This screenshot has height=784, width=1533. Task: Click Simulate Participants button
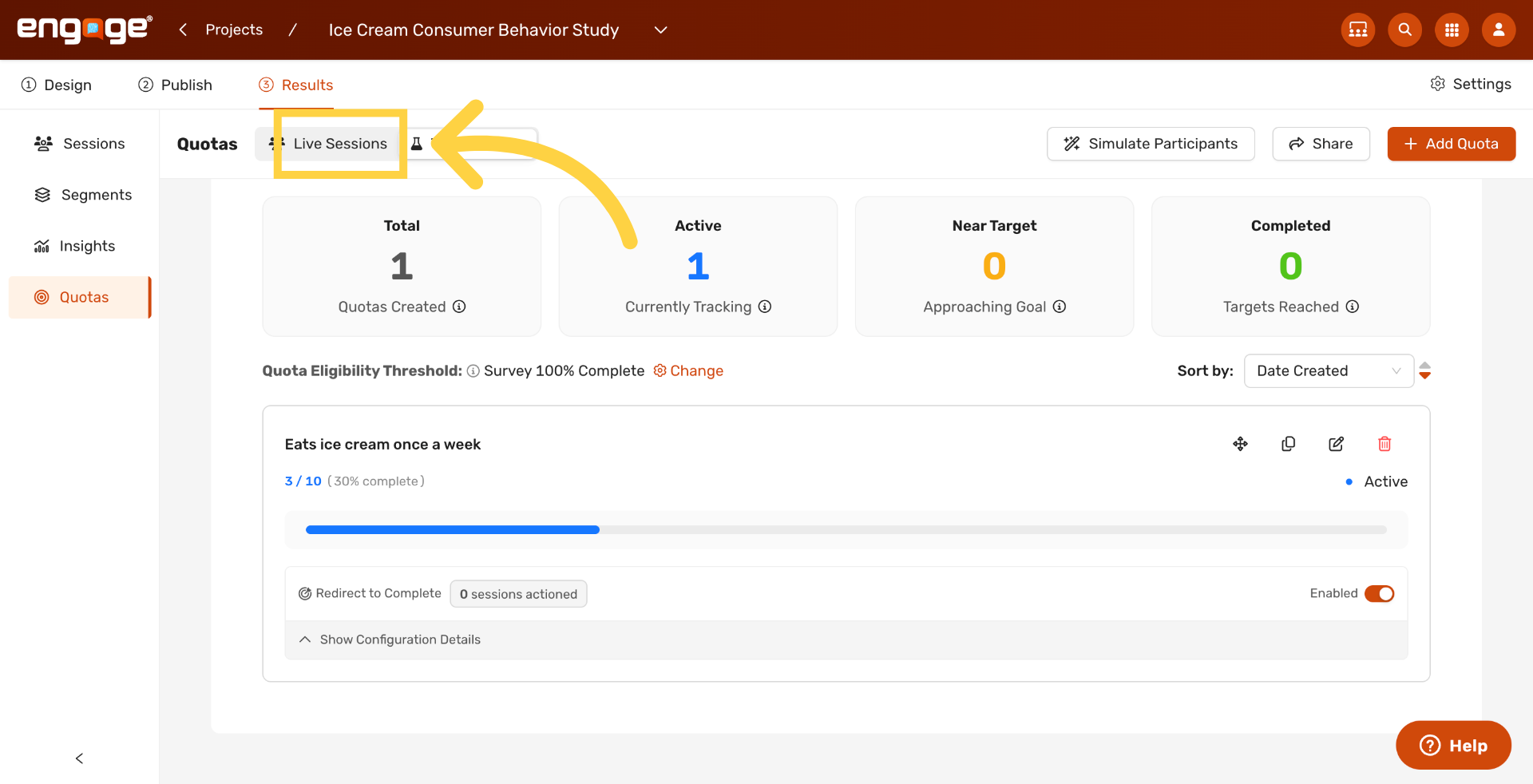1151,144
